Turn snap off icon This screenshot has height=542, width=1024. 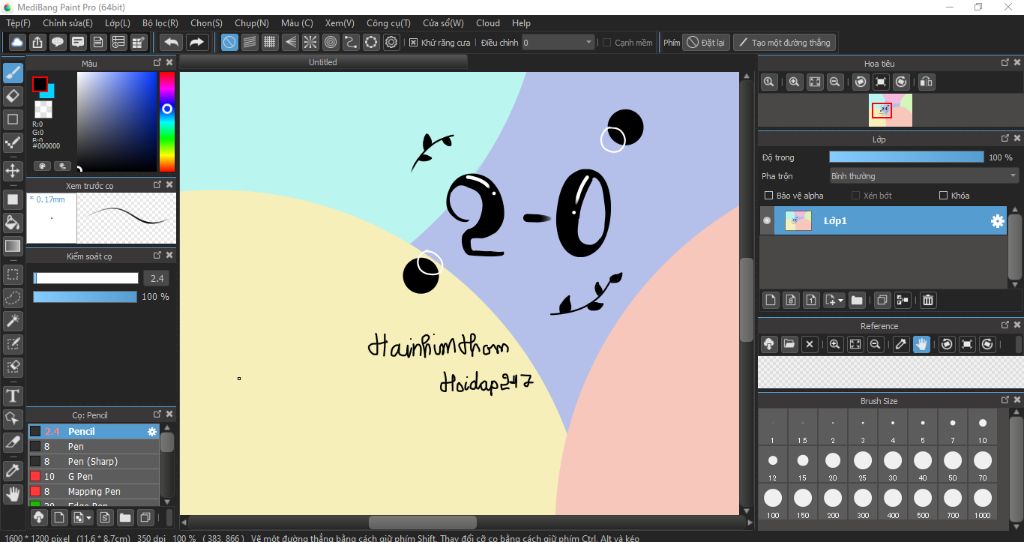tap(229, 42)
